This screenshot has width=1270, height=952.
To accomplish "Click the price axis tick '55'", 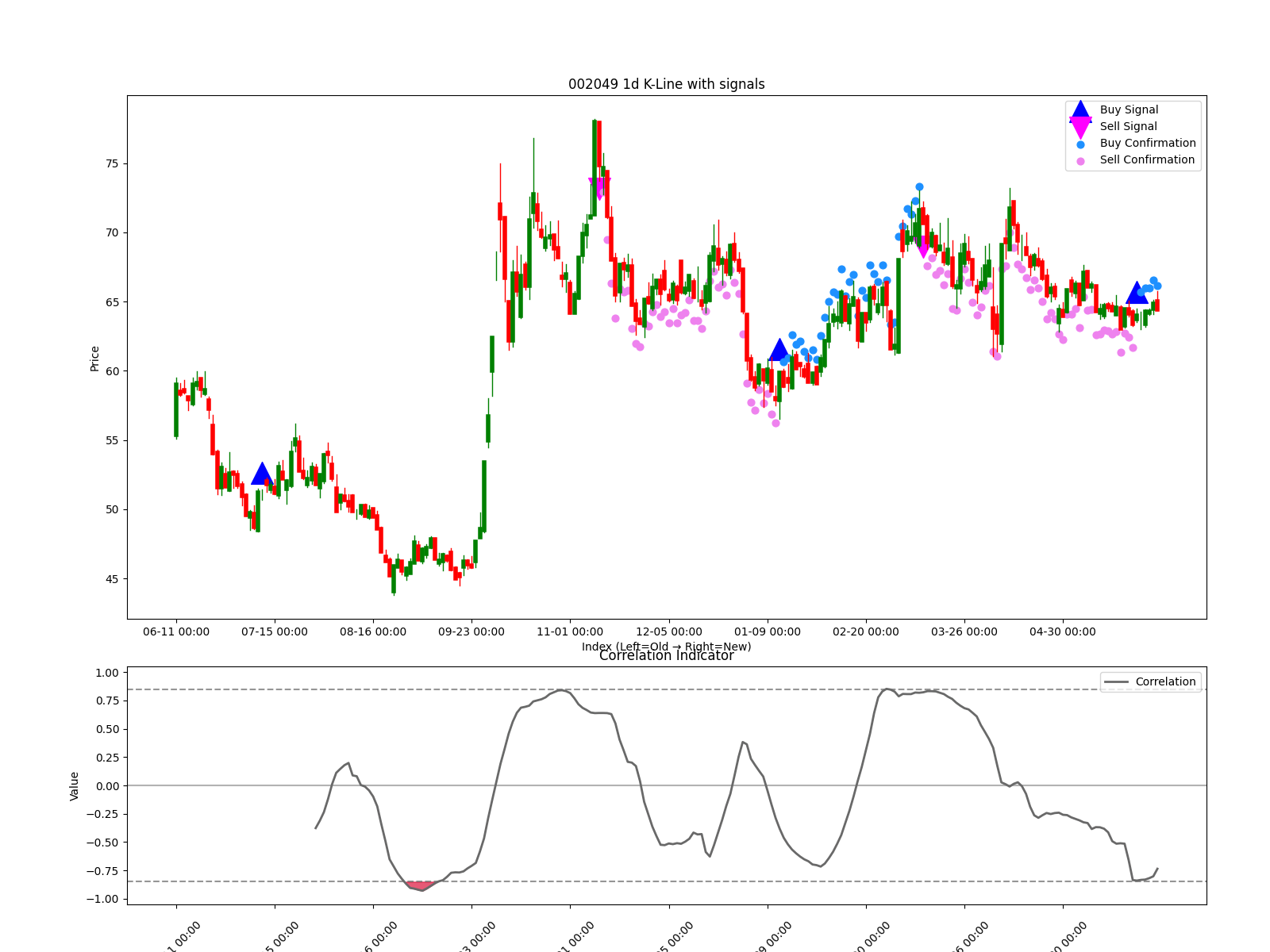I will tap(111, 440).
